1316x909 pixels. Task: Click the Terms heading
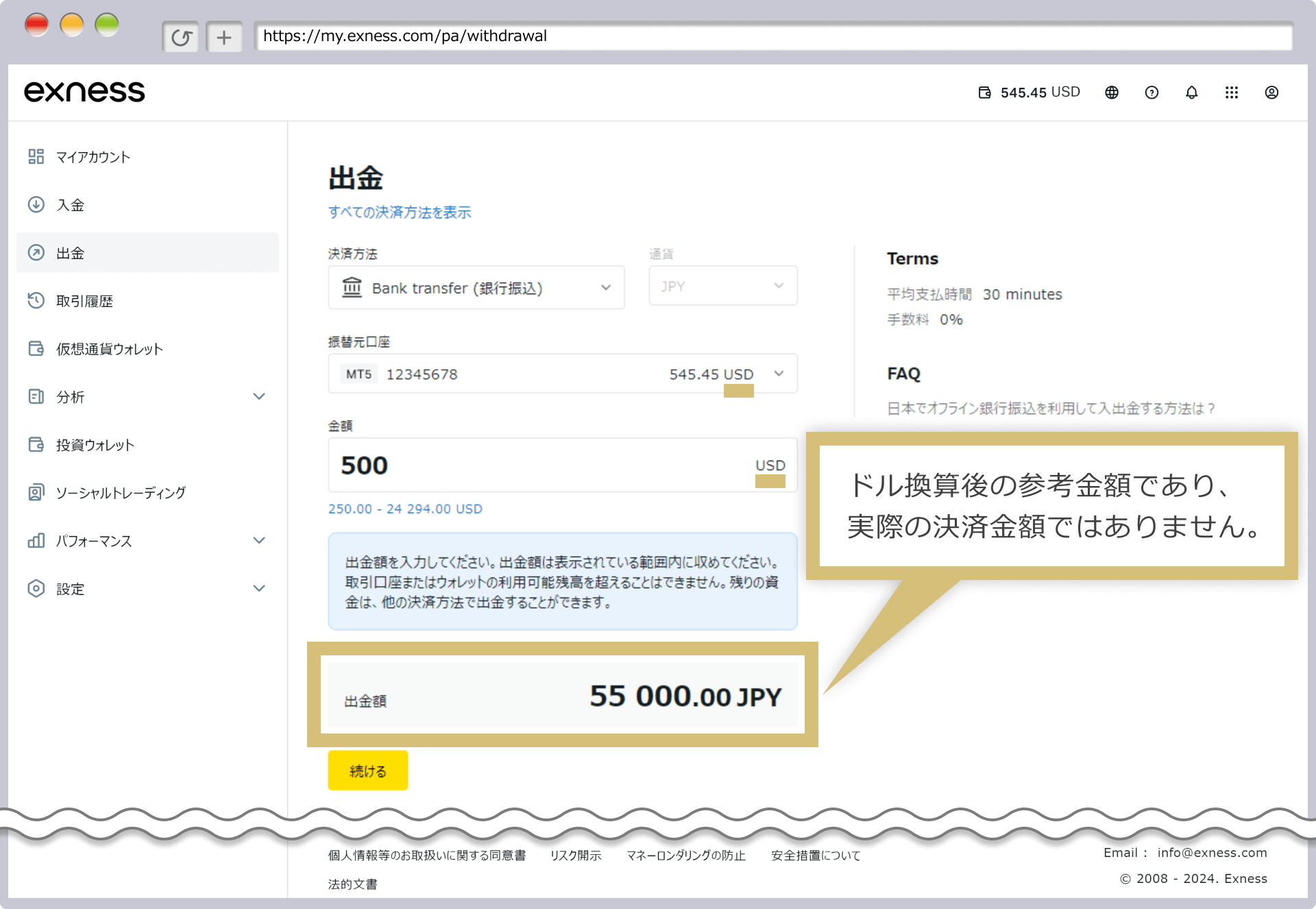coord(912,258)
